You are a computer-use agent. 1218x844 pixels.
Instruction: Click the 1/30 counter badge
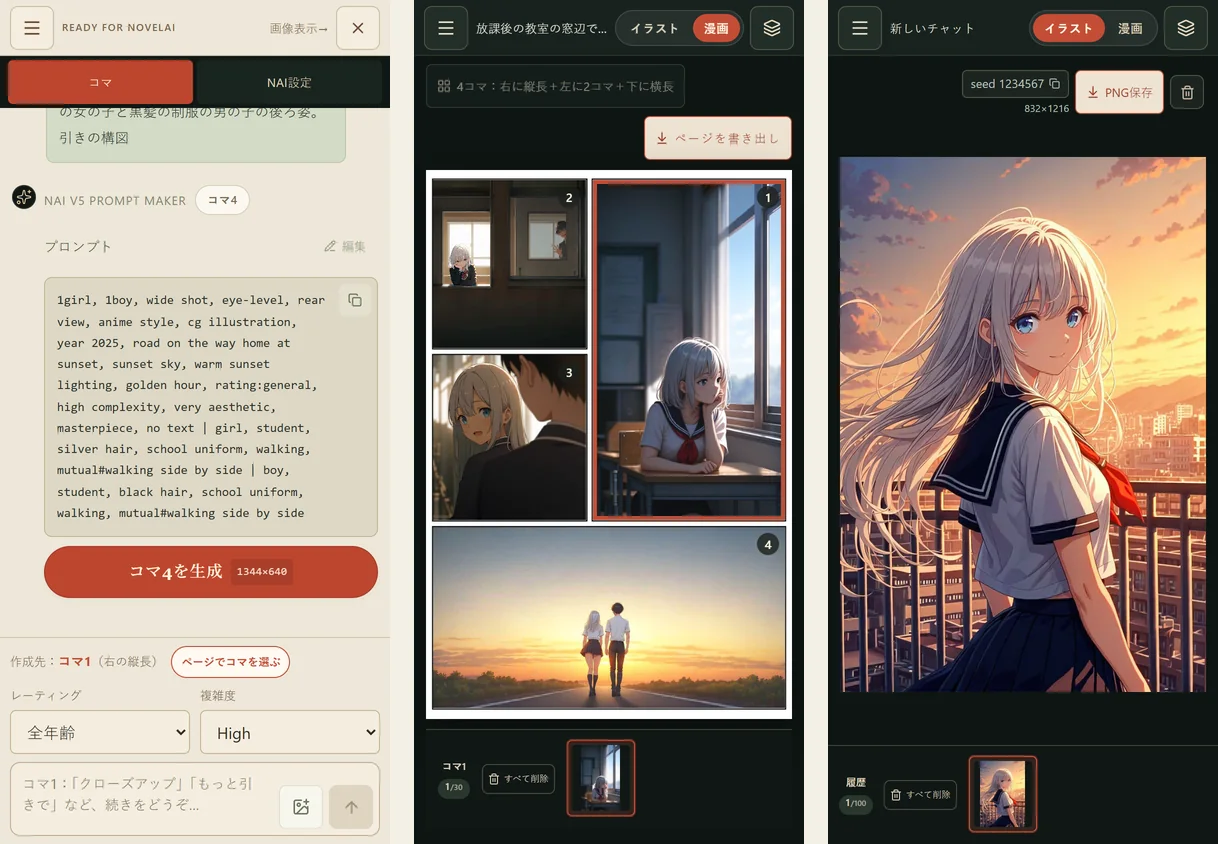[455, 788]
